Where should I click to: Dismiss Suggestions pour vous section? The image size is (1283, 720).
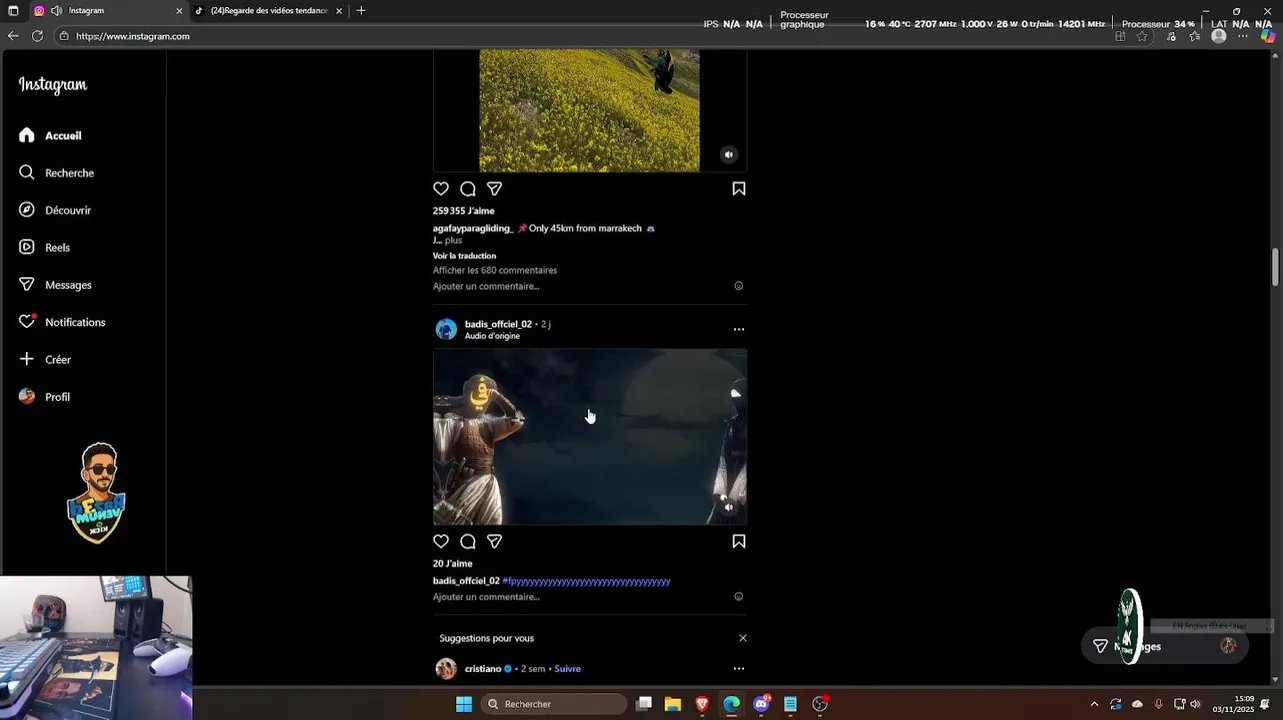pos(743,638)
